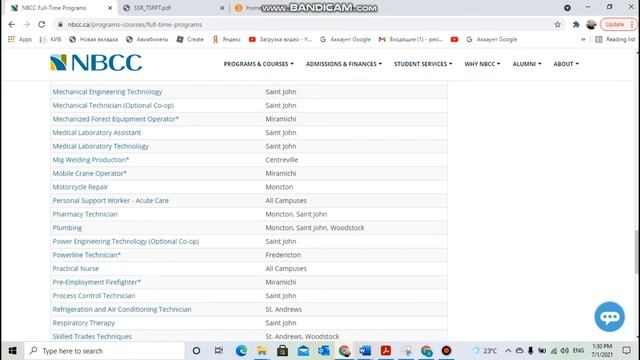Open the volume control in system tray
The image size is (640, 360).
click(x=564, y=351)
